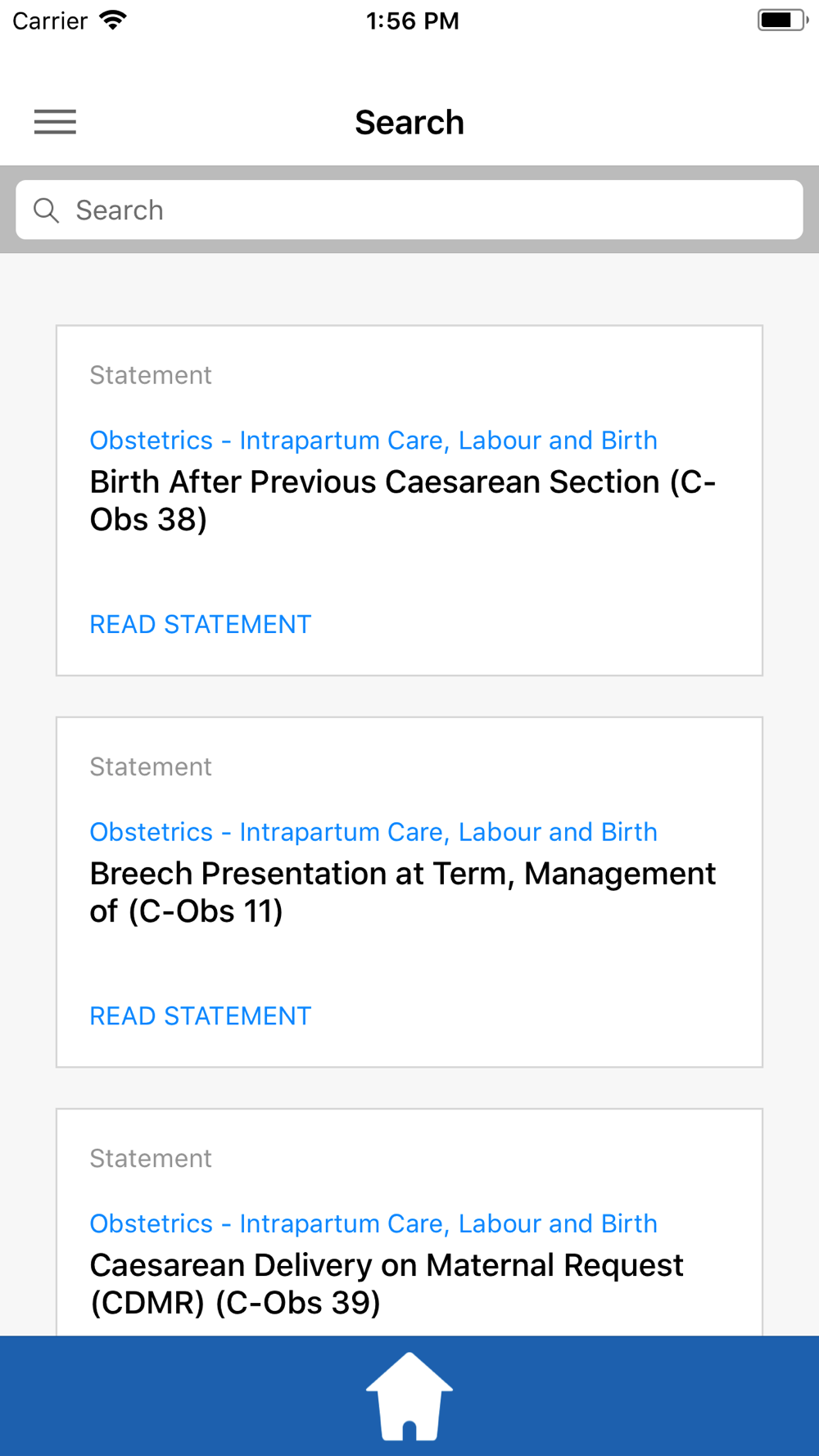Open Caesarean Delivery on Maternal Request card
Screen dimensions: 819x1456
click(x=387, y=1283)
